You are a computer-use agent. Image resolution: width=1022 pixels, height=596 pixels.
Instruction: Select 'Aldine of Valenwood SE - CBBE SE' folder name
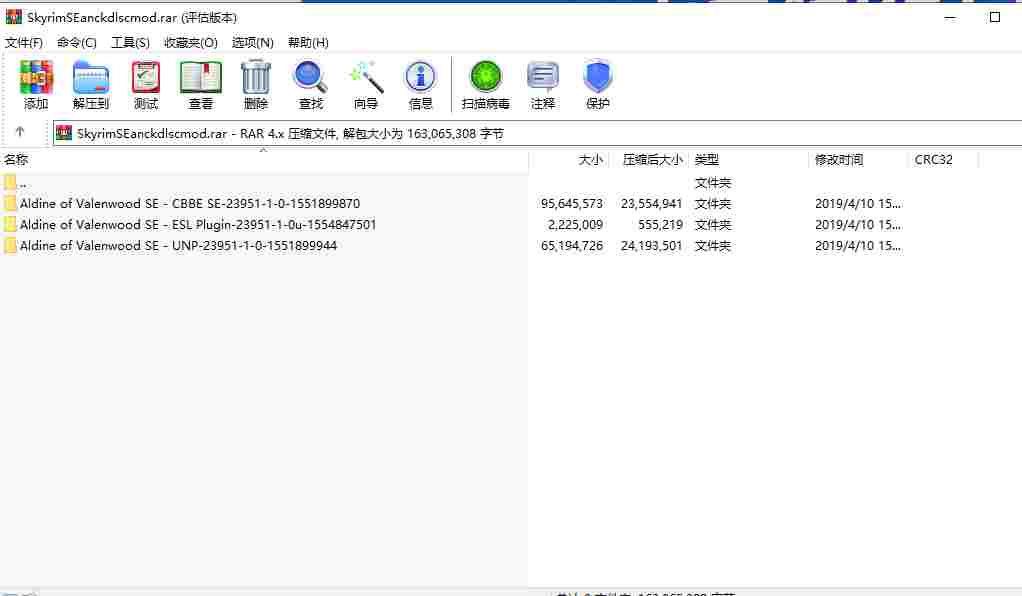190,203
